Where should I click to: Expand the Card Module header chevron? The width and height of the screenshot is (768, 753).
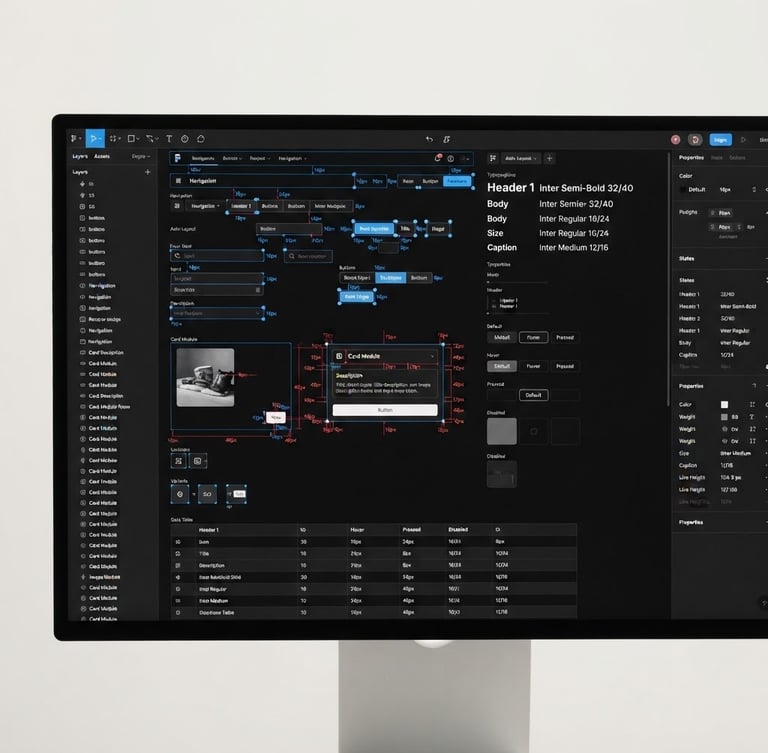[x=432, y=356]
